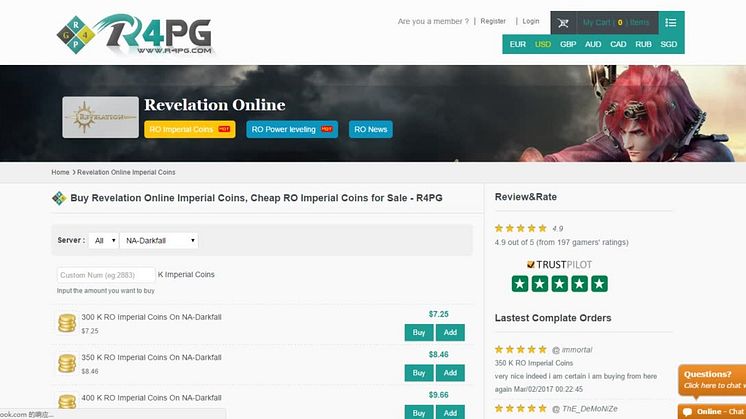746x419 pixels.
Task: Click the R4PG site logo
Action: point(135,34)
